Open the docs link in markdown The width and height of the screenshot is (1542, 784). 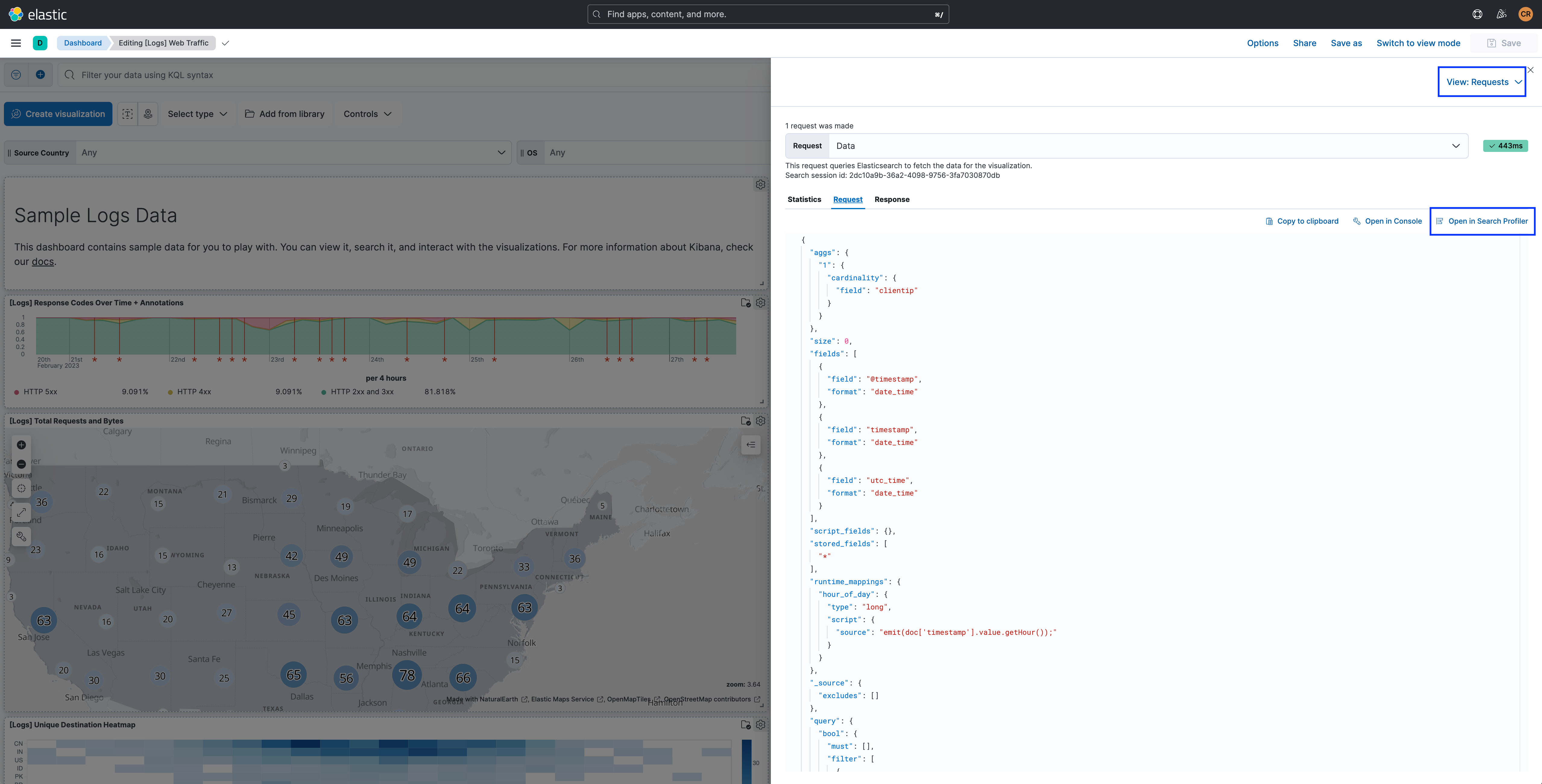pos(43,262)
